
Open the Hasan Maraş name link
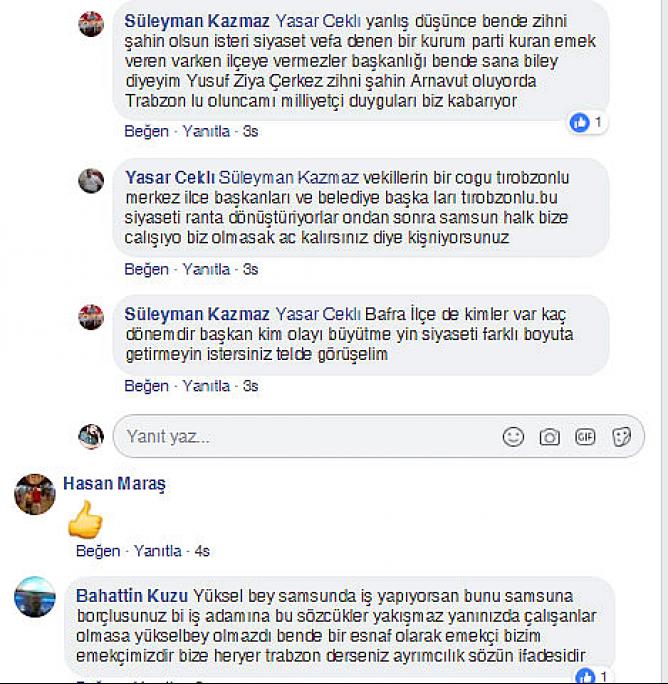[114, 484]
